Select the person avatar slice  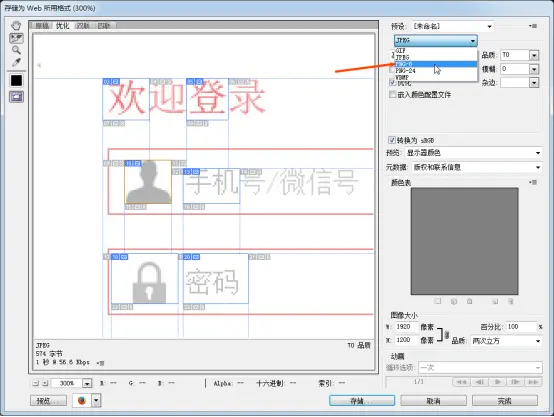point(148,182)
